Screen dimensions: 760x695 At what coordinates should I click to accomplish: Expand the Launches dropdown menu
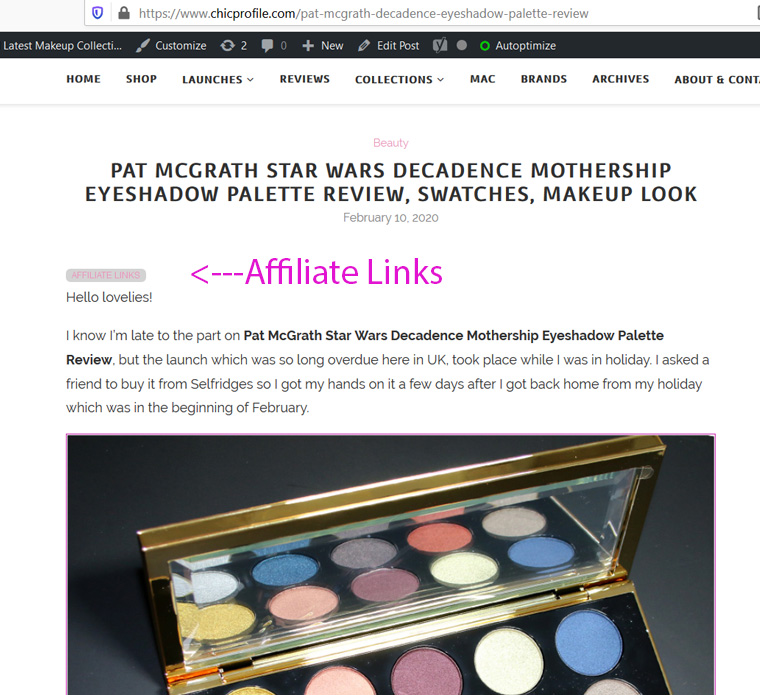pos(218,79)
